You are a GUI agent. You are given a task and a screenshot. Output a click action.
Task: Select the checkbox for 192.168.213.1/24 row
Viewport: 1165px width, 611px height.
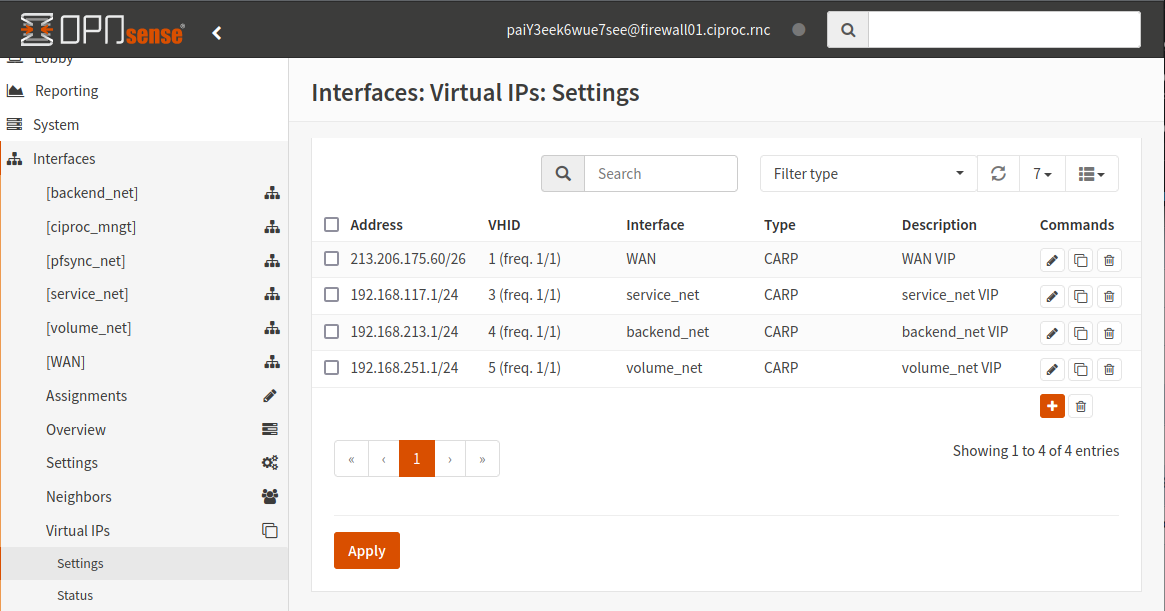click(331, 332)
